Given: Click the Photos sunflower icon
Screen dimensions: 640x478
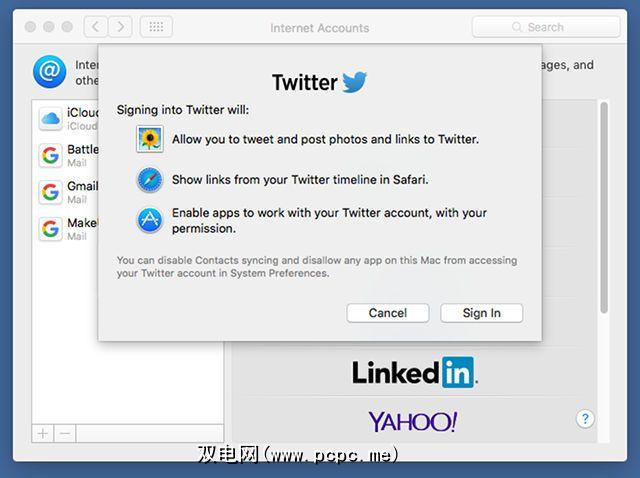Looking at the screenshot, I should pos(150,139).
